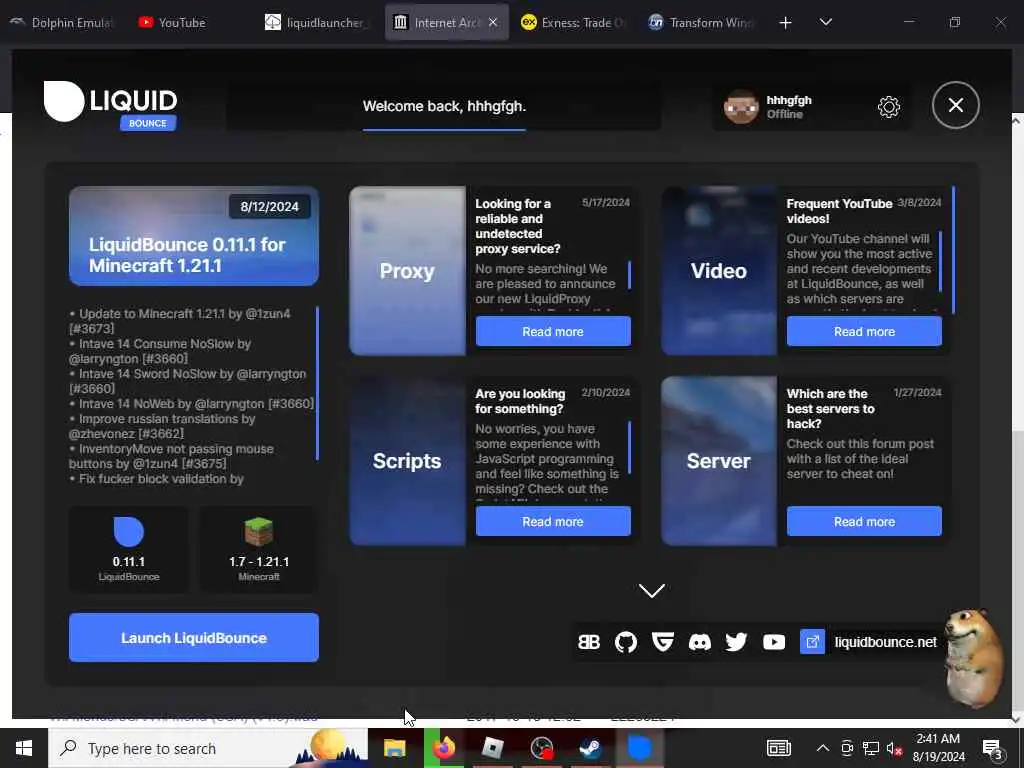Open the Twitter icon link
Image resolution: width=1024 pixels, height=768 pixels.
pos(736,642)
